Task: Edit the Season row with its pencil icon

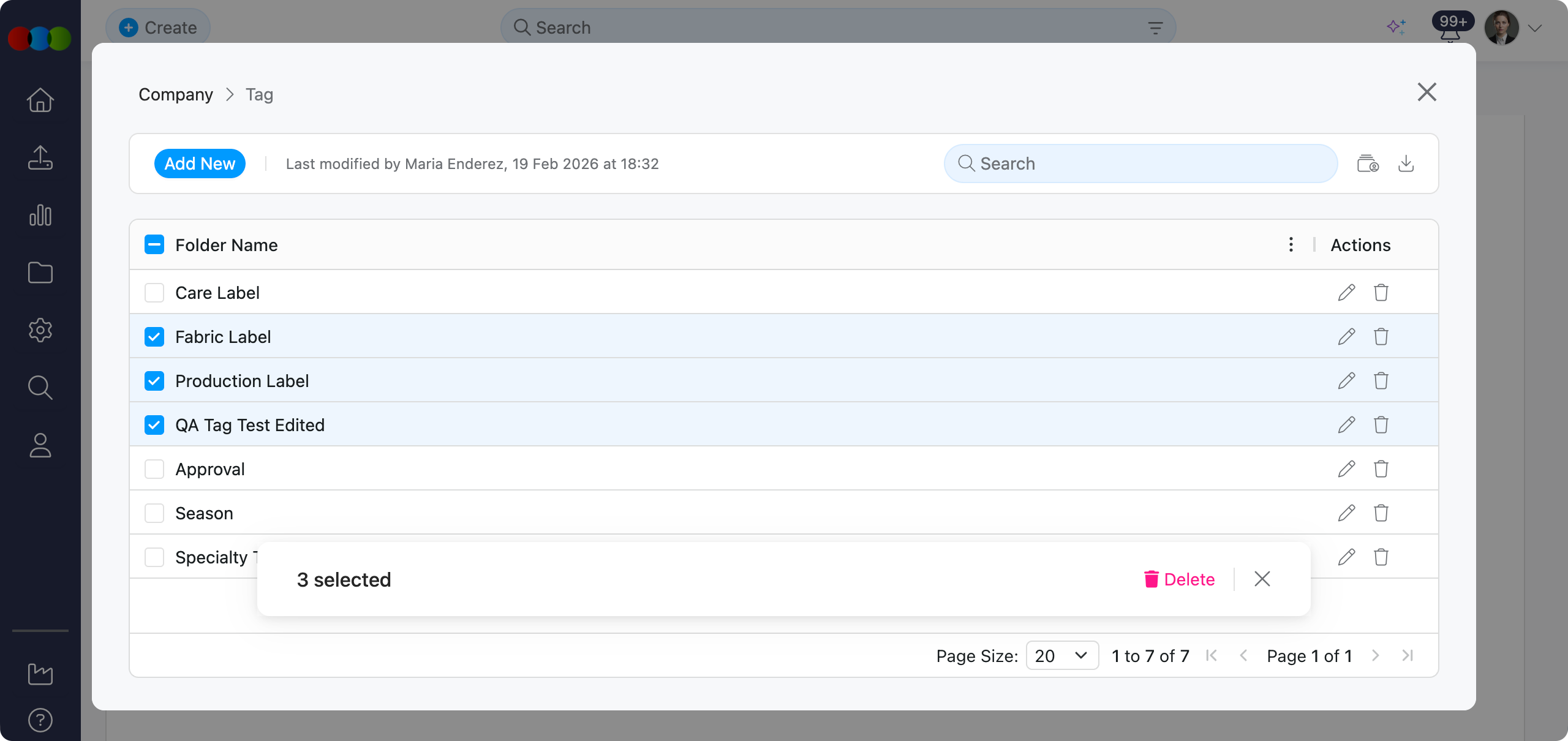Action: pos(1346,513)
